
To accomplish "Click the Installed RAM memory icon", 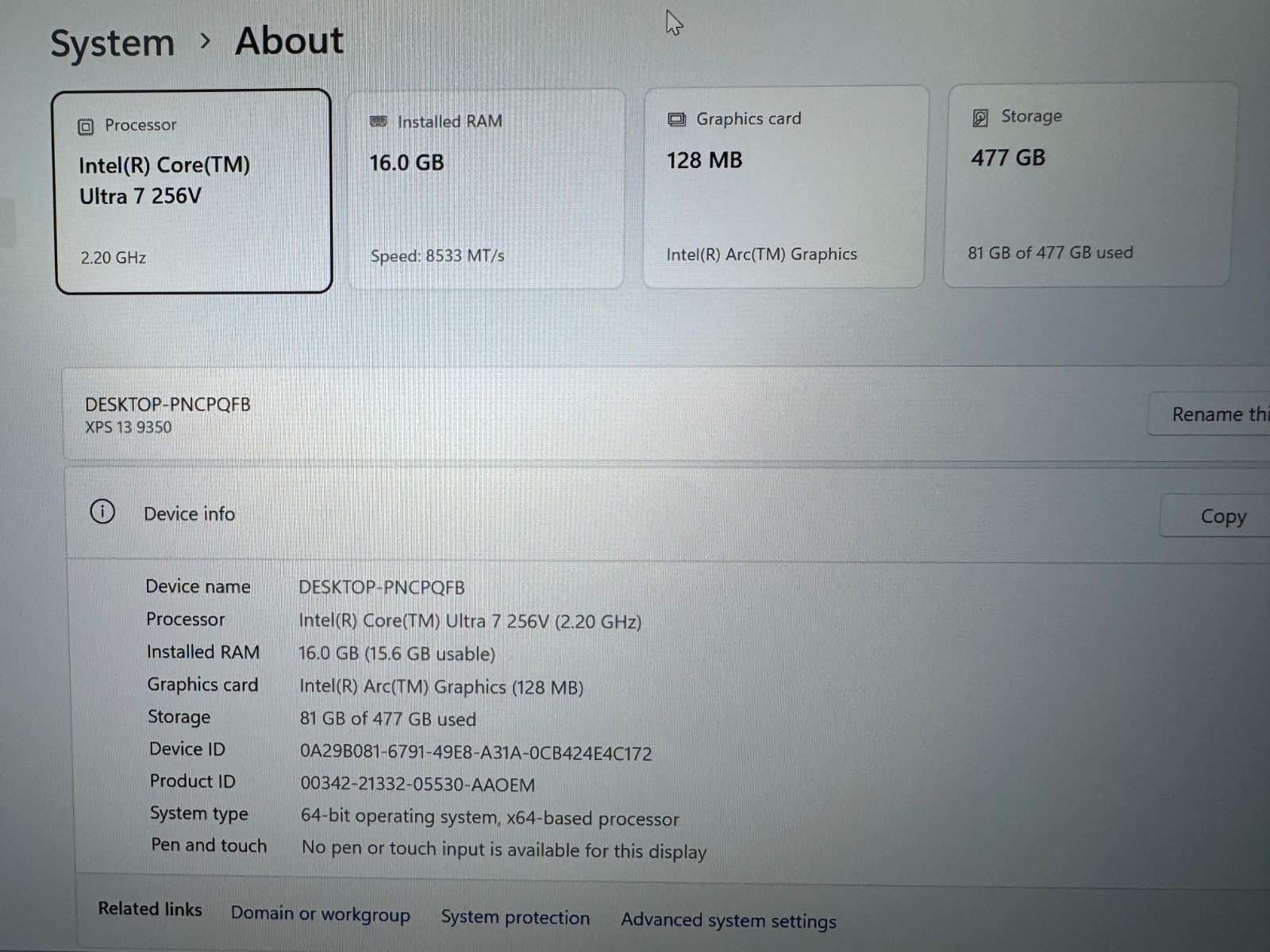I will pyautogui.click(x=379, y=121).
